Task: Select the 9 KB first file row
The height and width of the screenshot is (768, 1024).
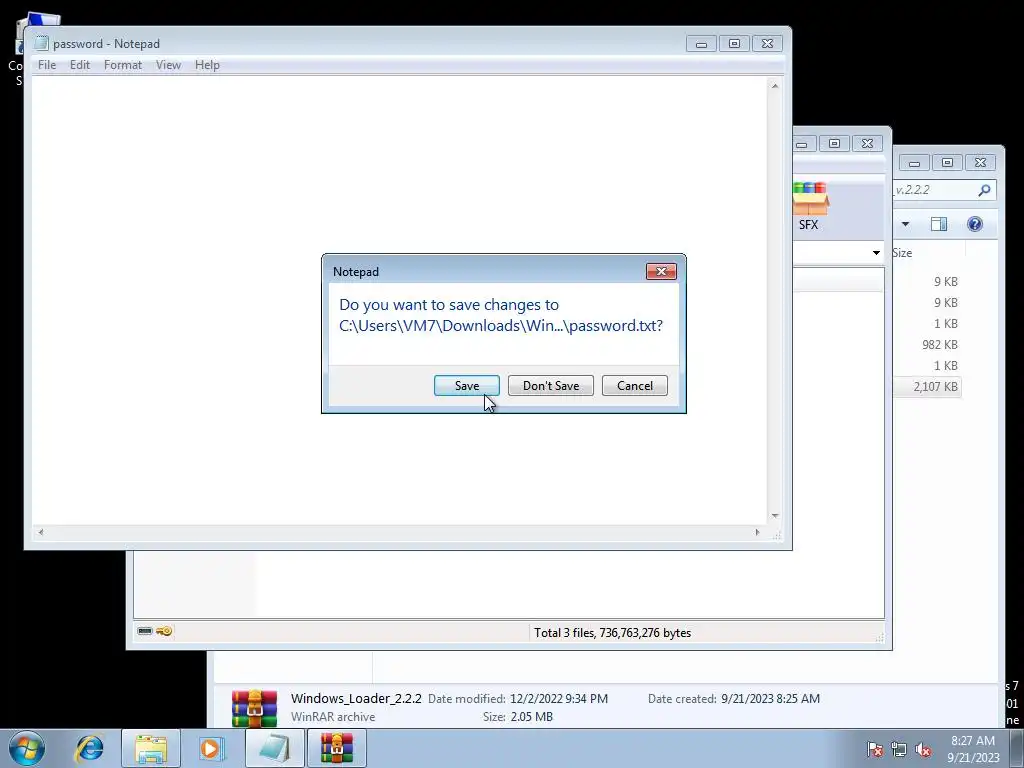Action: pyautogui.click(x=927, y=281)
